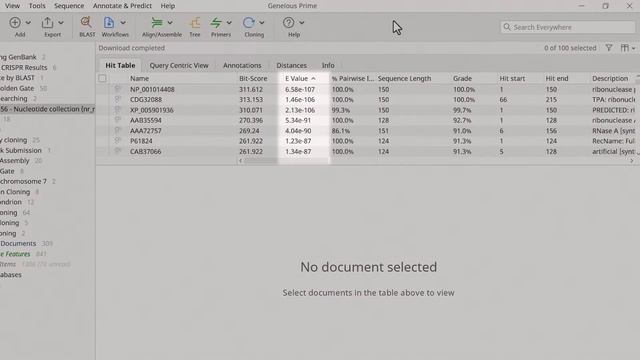Expand the Cloning dropdown arrow
Screen dimensions: 640x360
pos(262,23)
